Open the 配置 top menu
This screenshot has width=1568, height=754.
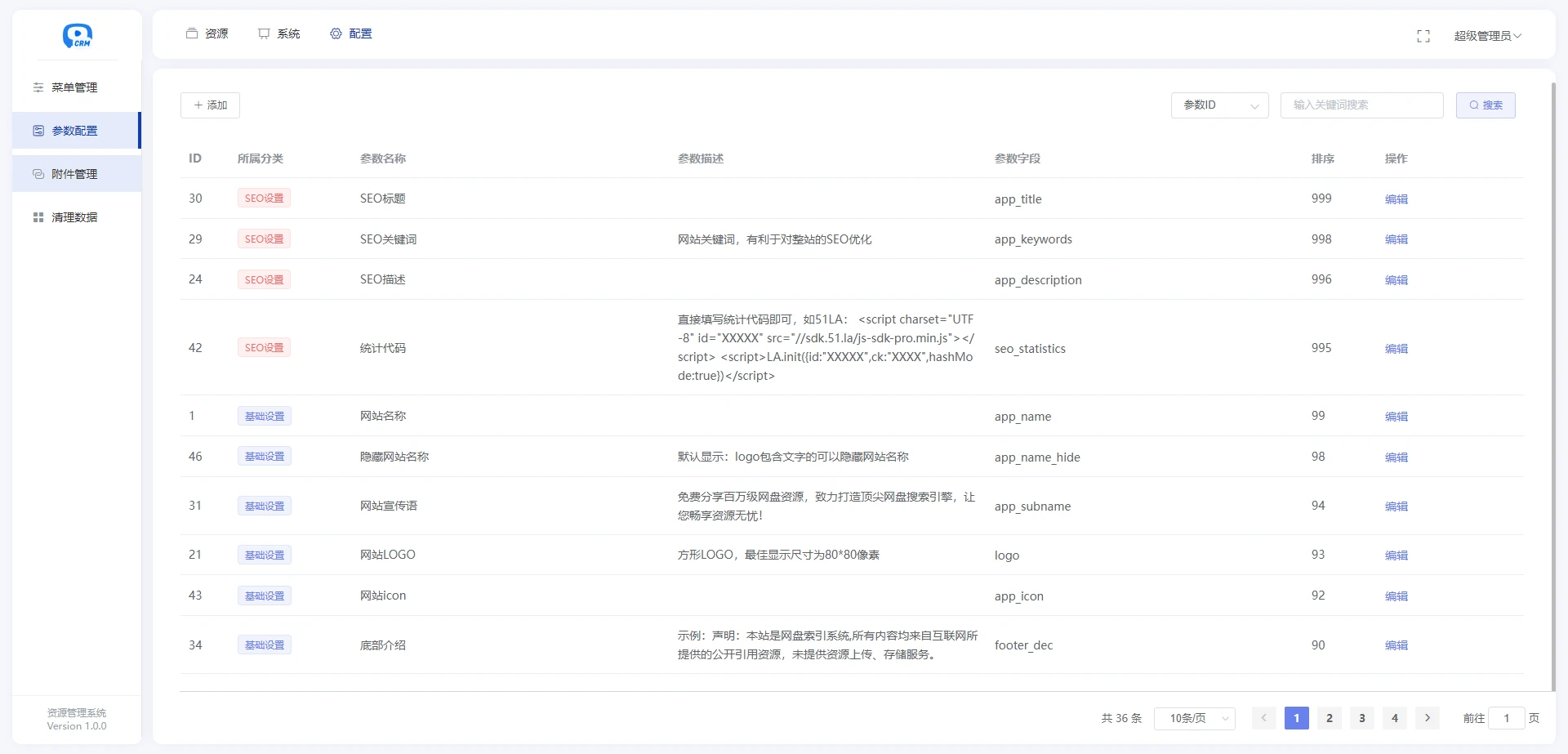click(x=351, y=33)
